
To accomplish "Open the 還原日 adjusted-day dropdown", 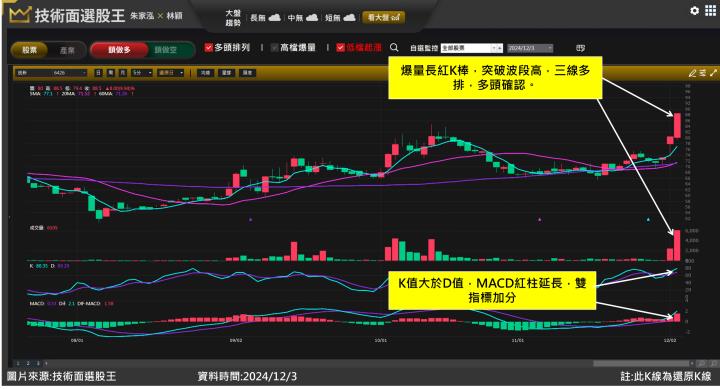I will click(171, 73).
